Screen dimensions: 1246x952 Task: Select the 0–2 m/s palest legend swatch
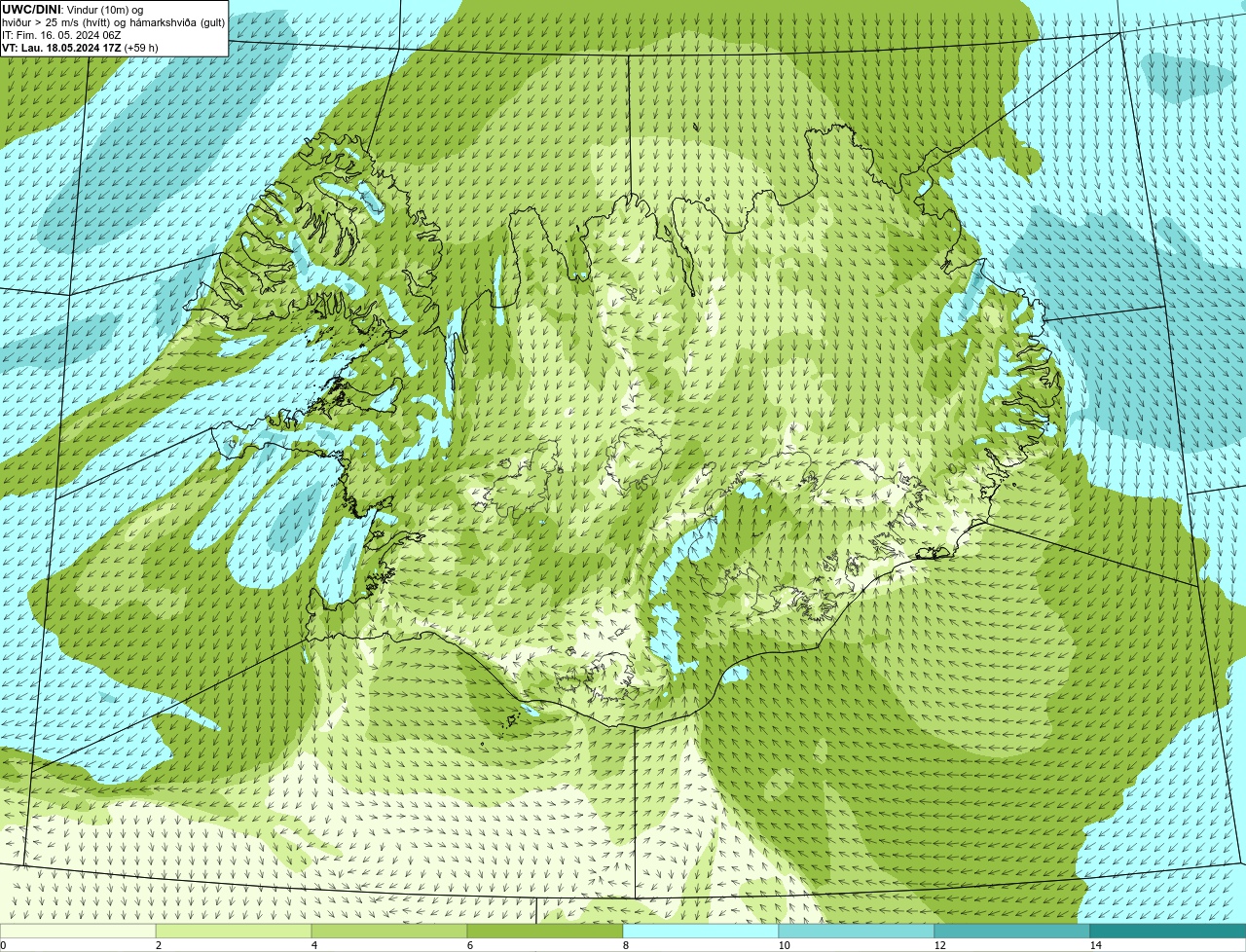point(78,931)
